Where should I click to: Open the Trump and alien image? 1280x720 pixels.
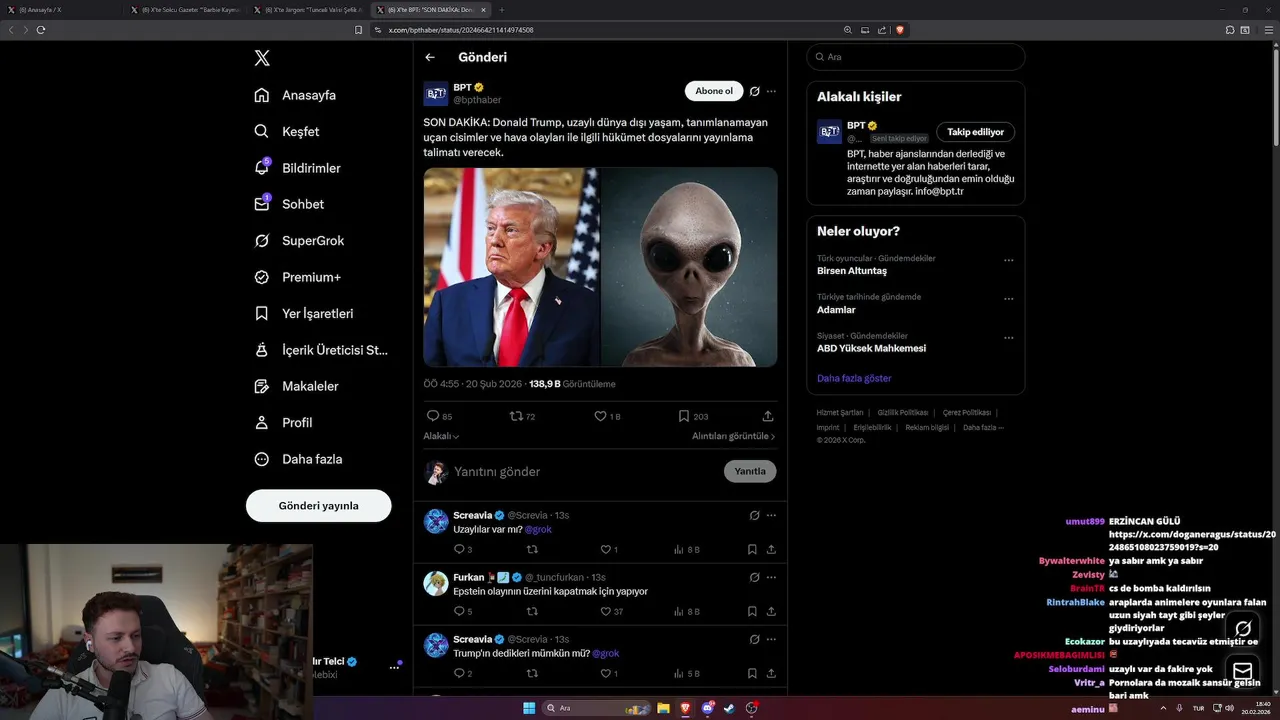point(600,267)
